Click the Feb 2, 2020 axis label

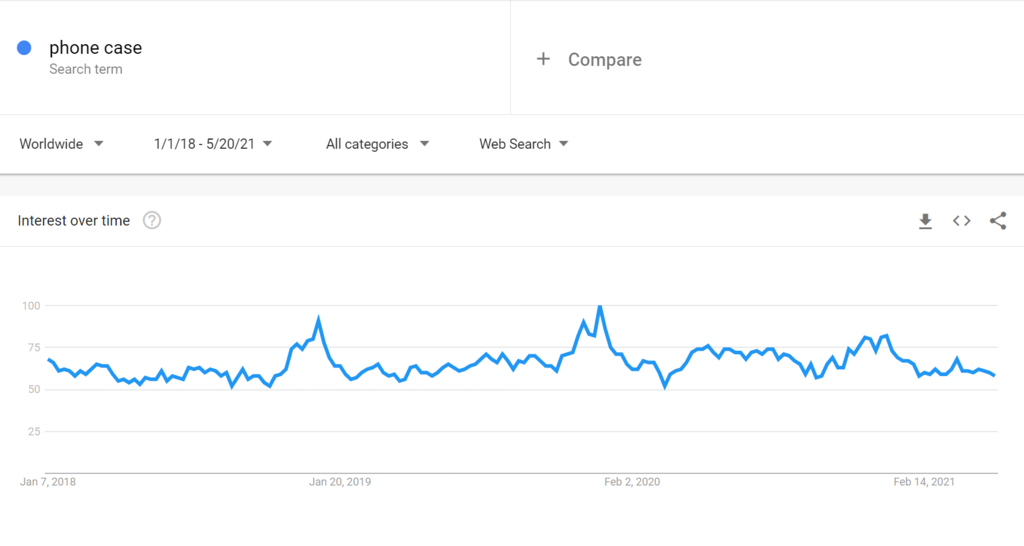coord(632,482)
